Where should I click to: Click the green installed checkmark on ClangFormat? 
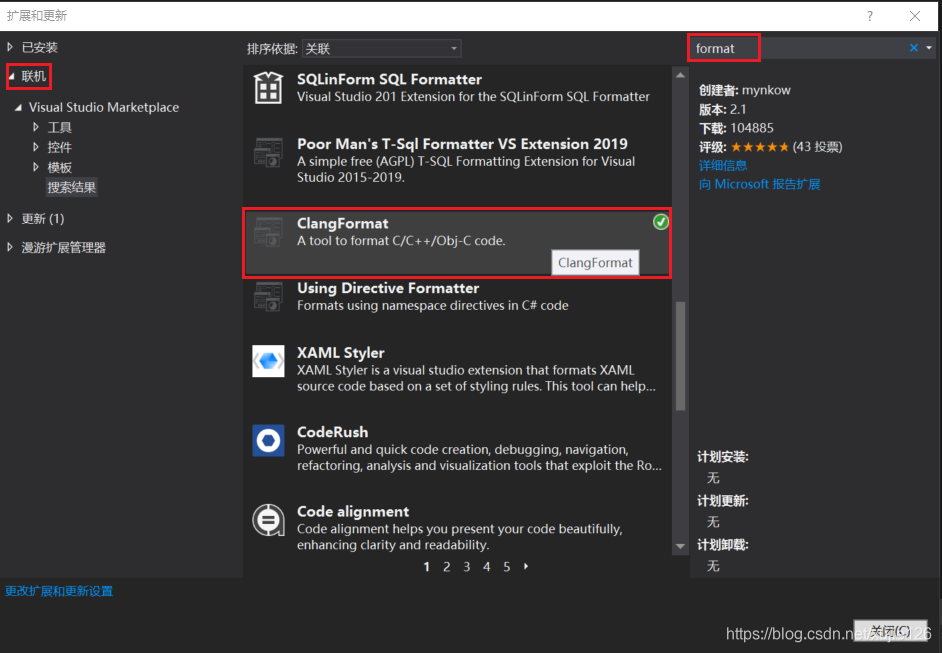pyautogui.click(x=660, y=222)
